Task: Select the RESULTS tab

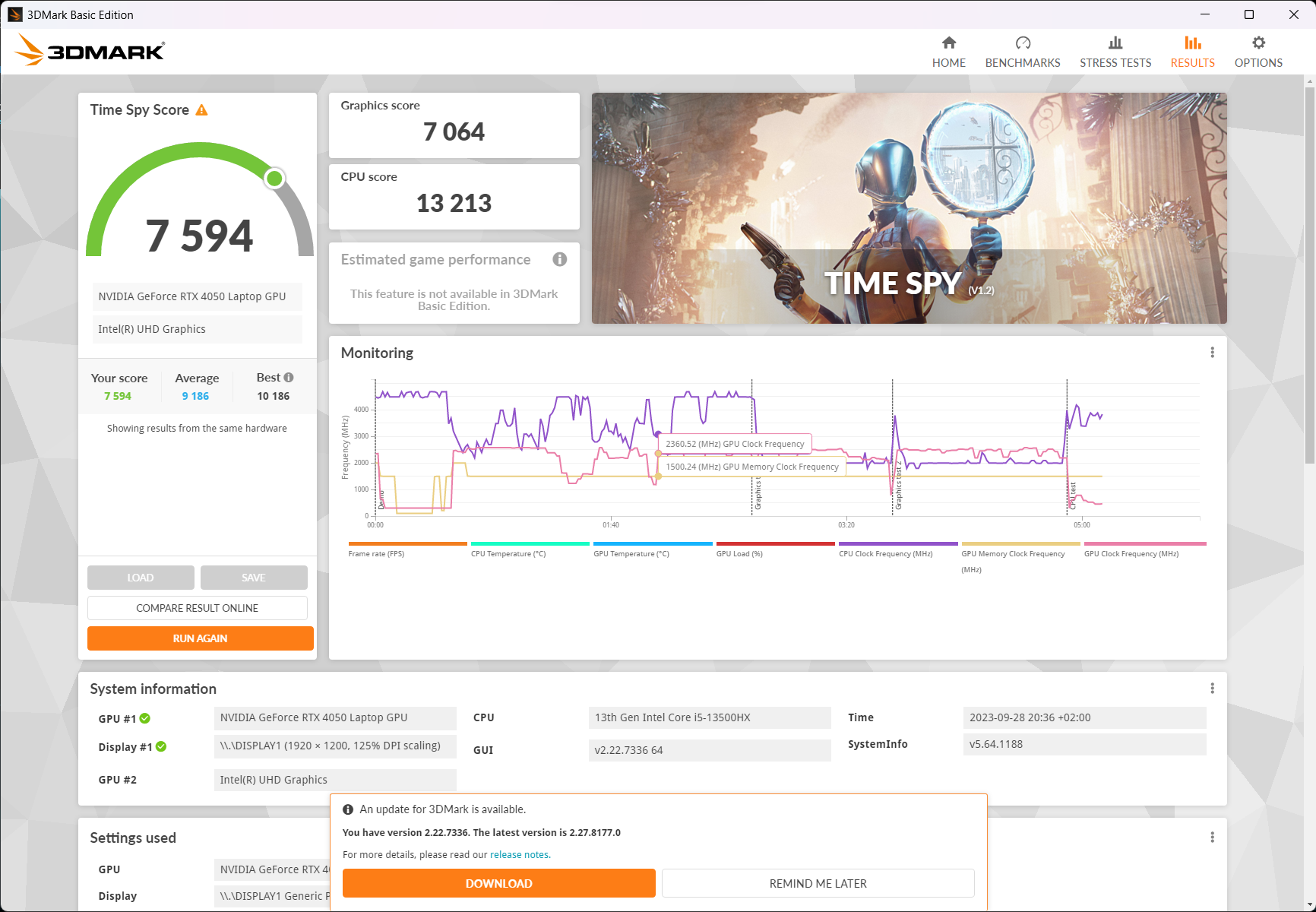Action: click(1192, 52)
